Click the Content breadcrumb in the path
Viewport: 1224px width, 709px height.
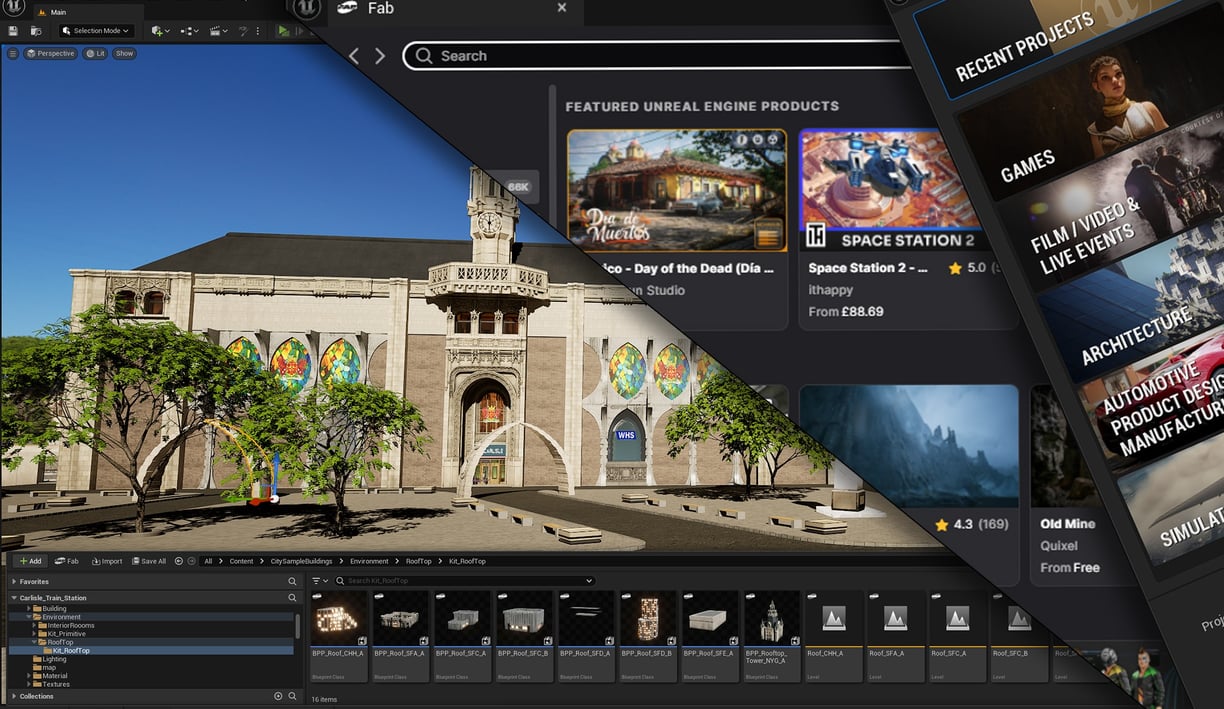pyautogui.click(x=242, y=561)
